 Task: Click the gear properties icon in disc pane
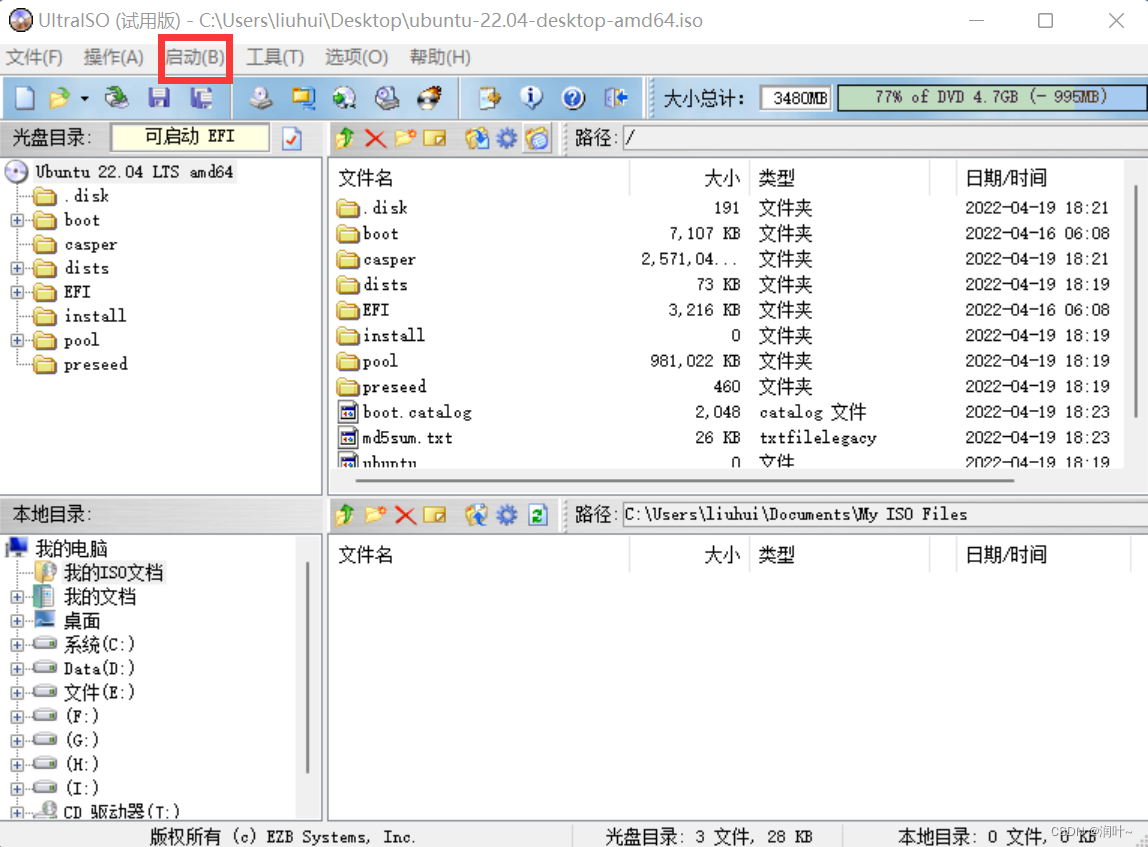pyautogui.click(x=507, y=138)
